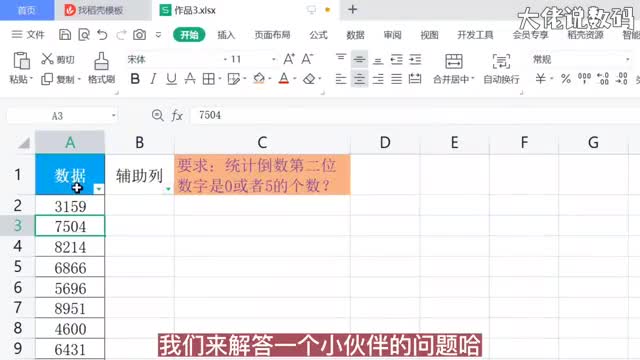Viewport: 640px width, 360px height.
Task: Apply justified text alignment
Action: tap(396, 78)
